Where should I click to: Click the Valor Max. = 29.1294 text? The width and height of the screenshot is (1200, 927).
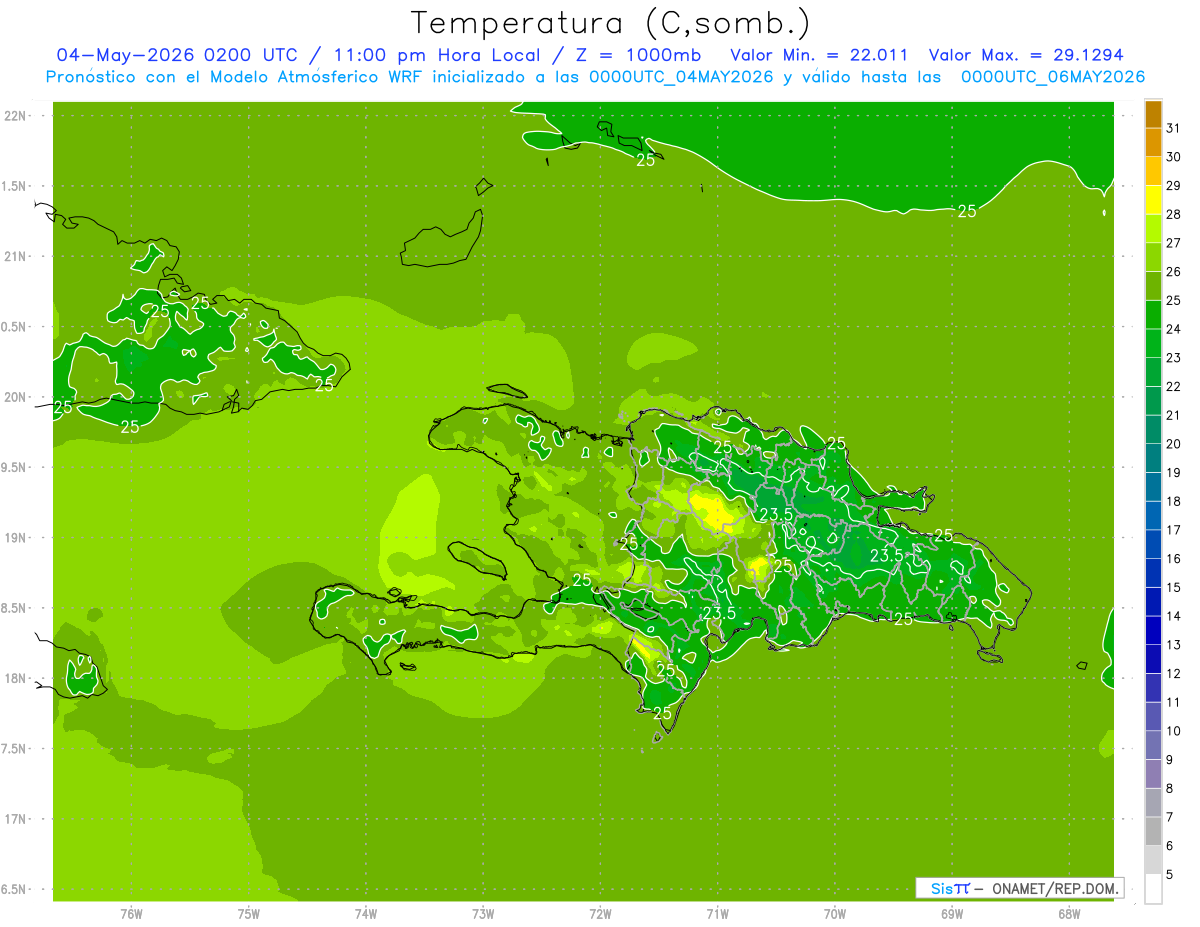tap(1032, 55)
